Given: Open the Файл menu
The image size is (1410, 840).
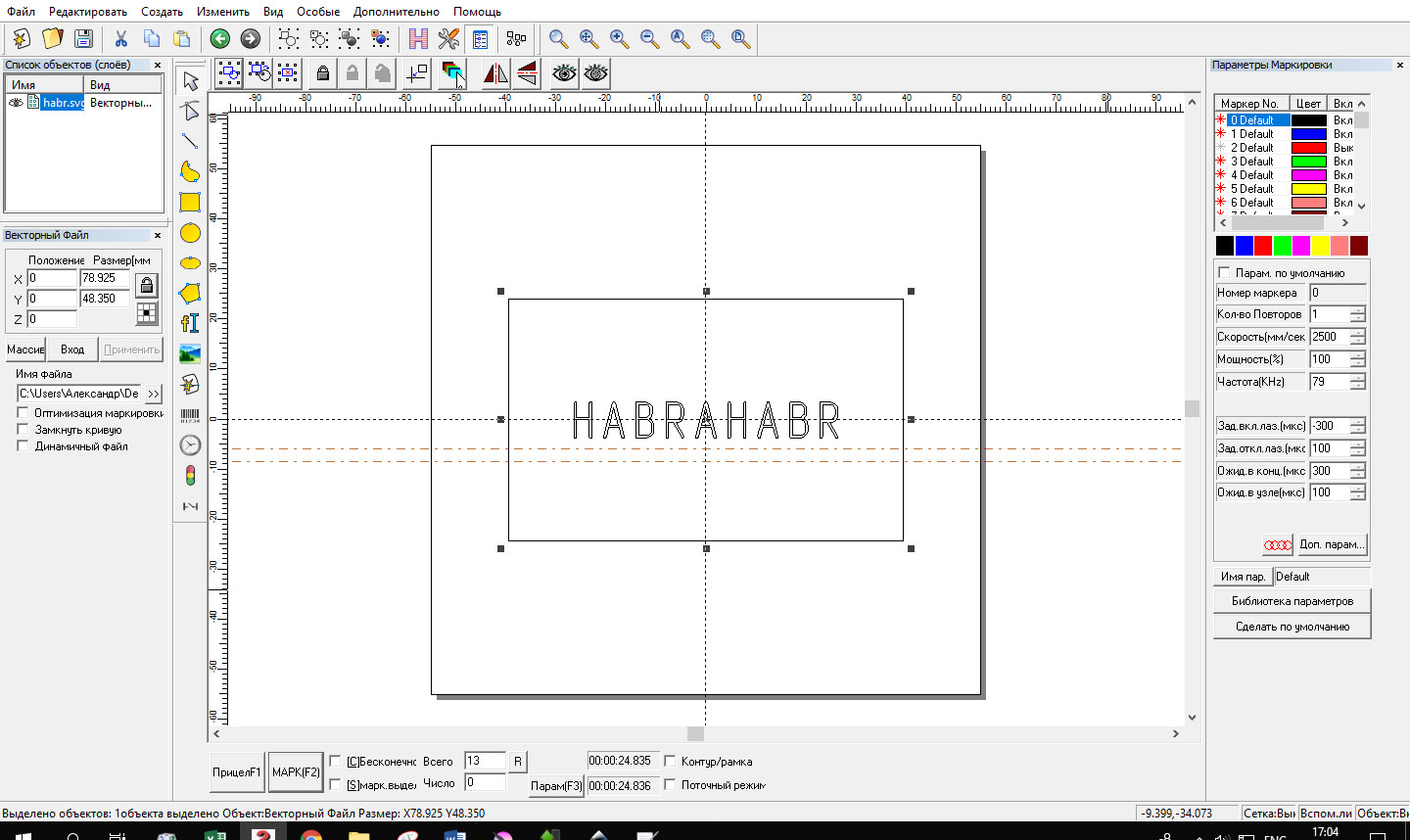Looking at the screenshot, I should (x=21, y=12).
